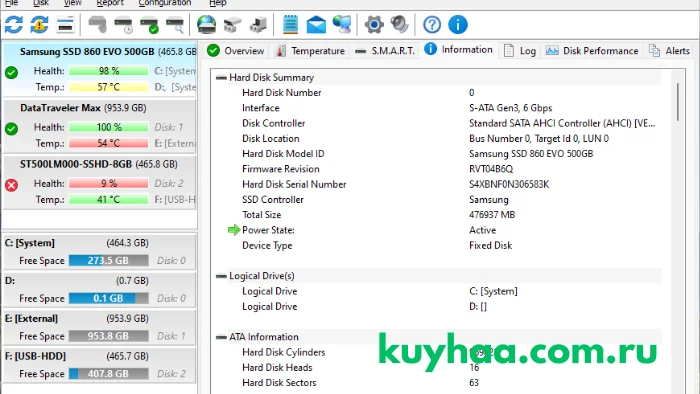Click the panel layout toolbar icon
This screenshot has width=700, height=394.
point(65,25)
